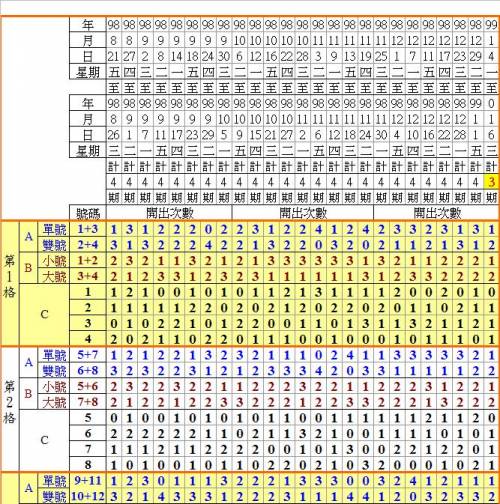The width and height of the screenshot is (500, 504).
Task: Select the top 年 header cell
Action: coord(88,25)
